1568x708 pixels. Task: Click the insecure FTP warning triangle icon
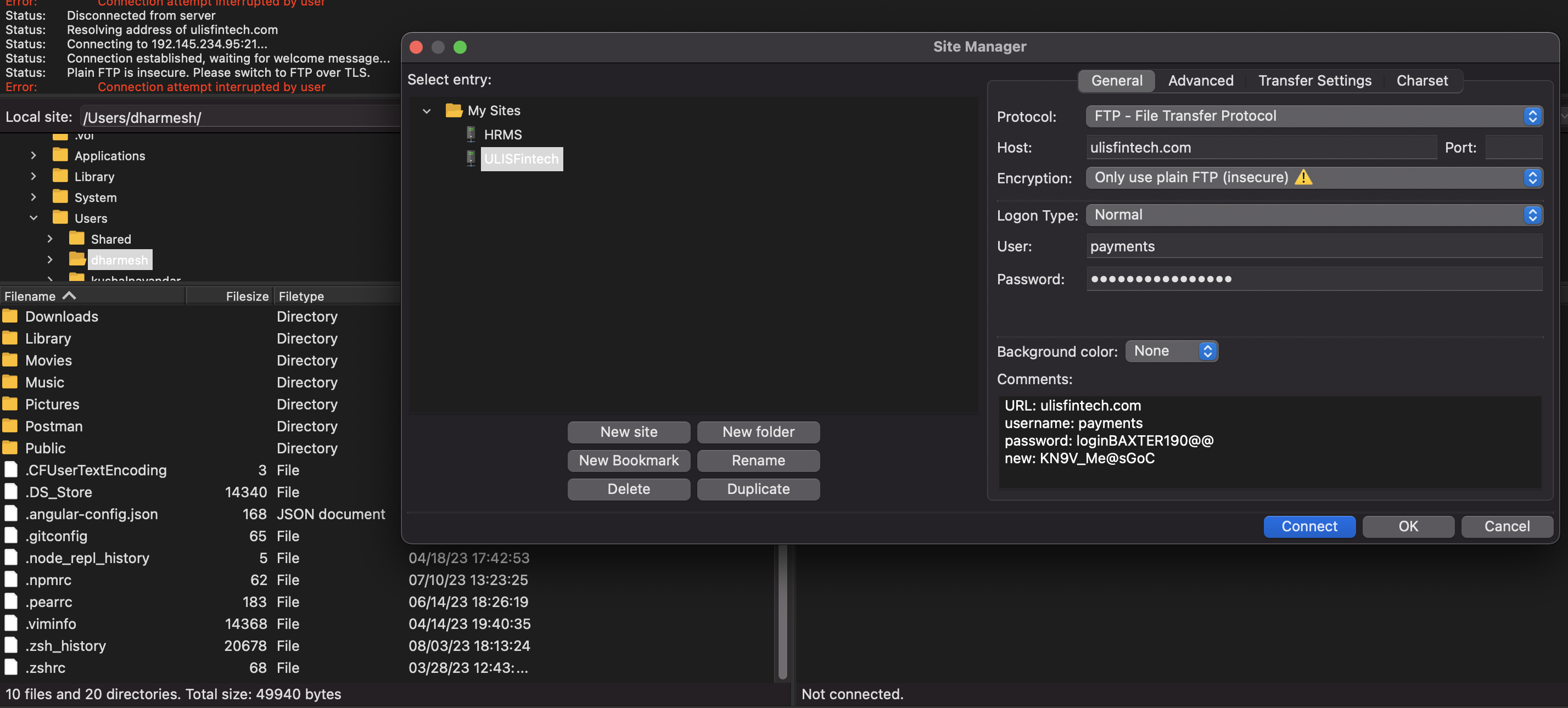pos(1303,177)
